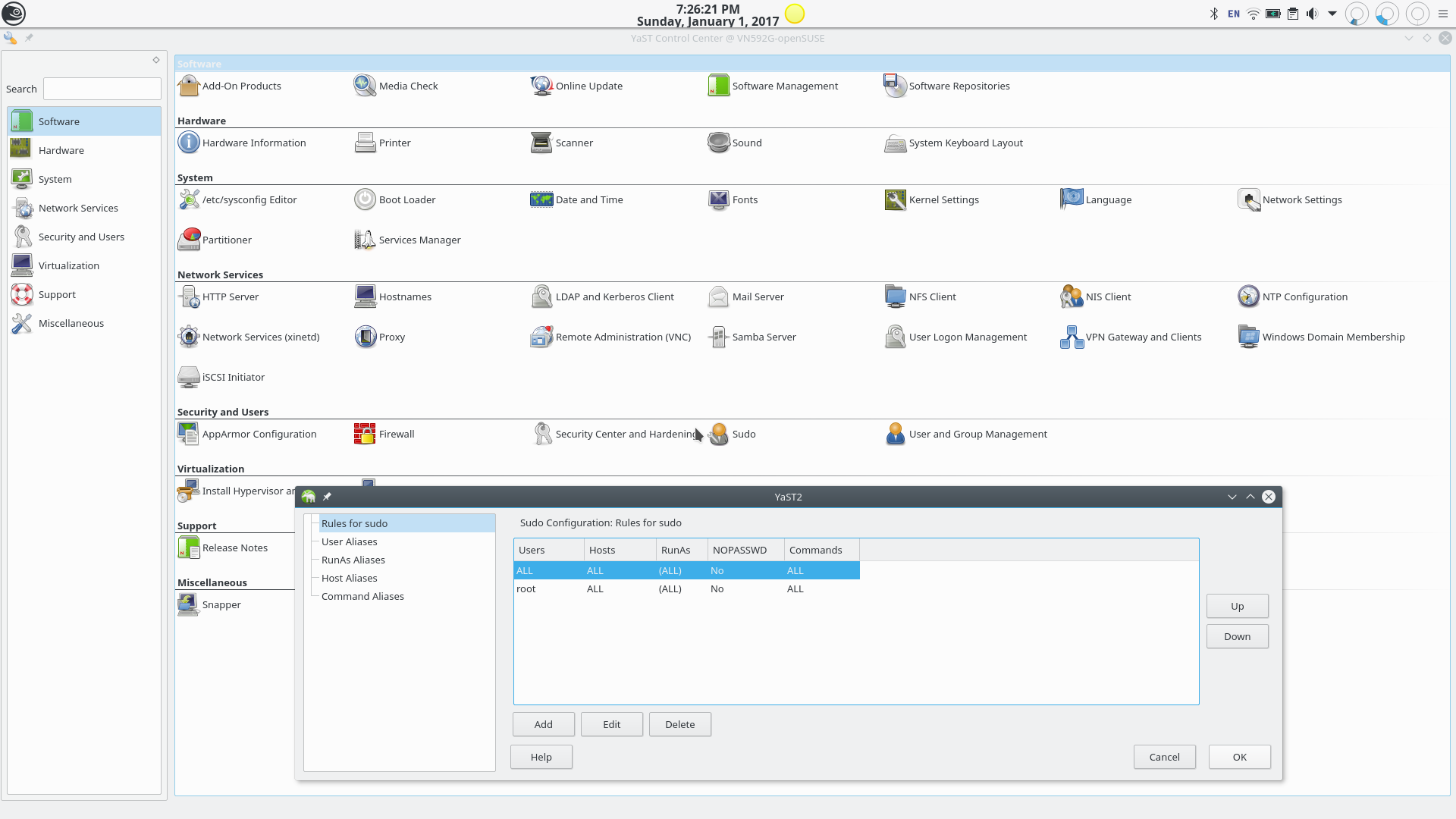Open Release Notes
Viewport: 1456px width, 819px height.
pos(222,548)
